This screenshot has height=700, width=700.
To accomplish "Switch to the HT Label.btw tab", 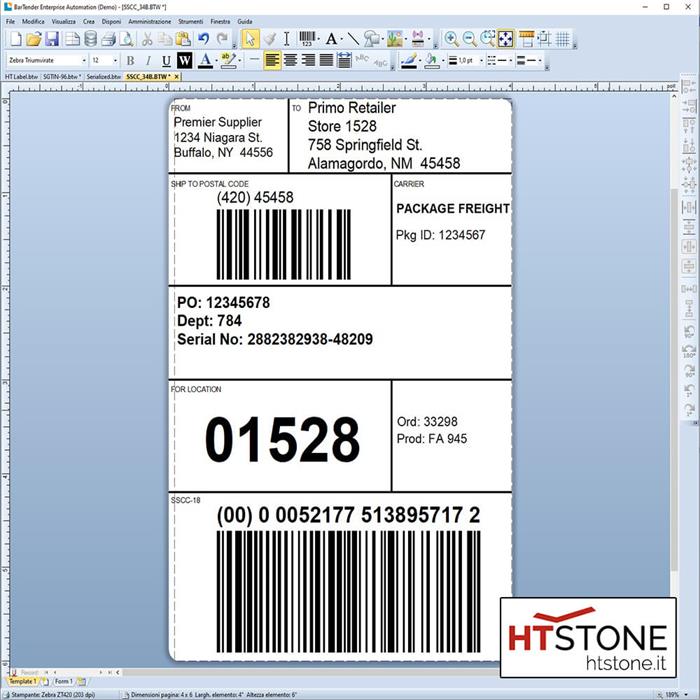I will click(21, 77).
